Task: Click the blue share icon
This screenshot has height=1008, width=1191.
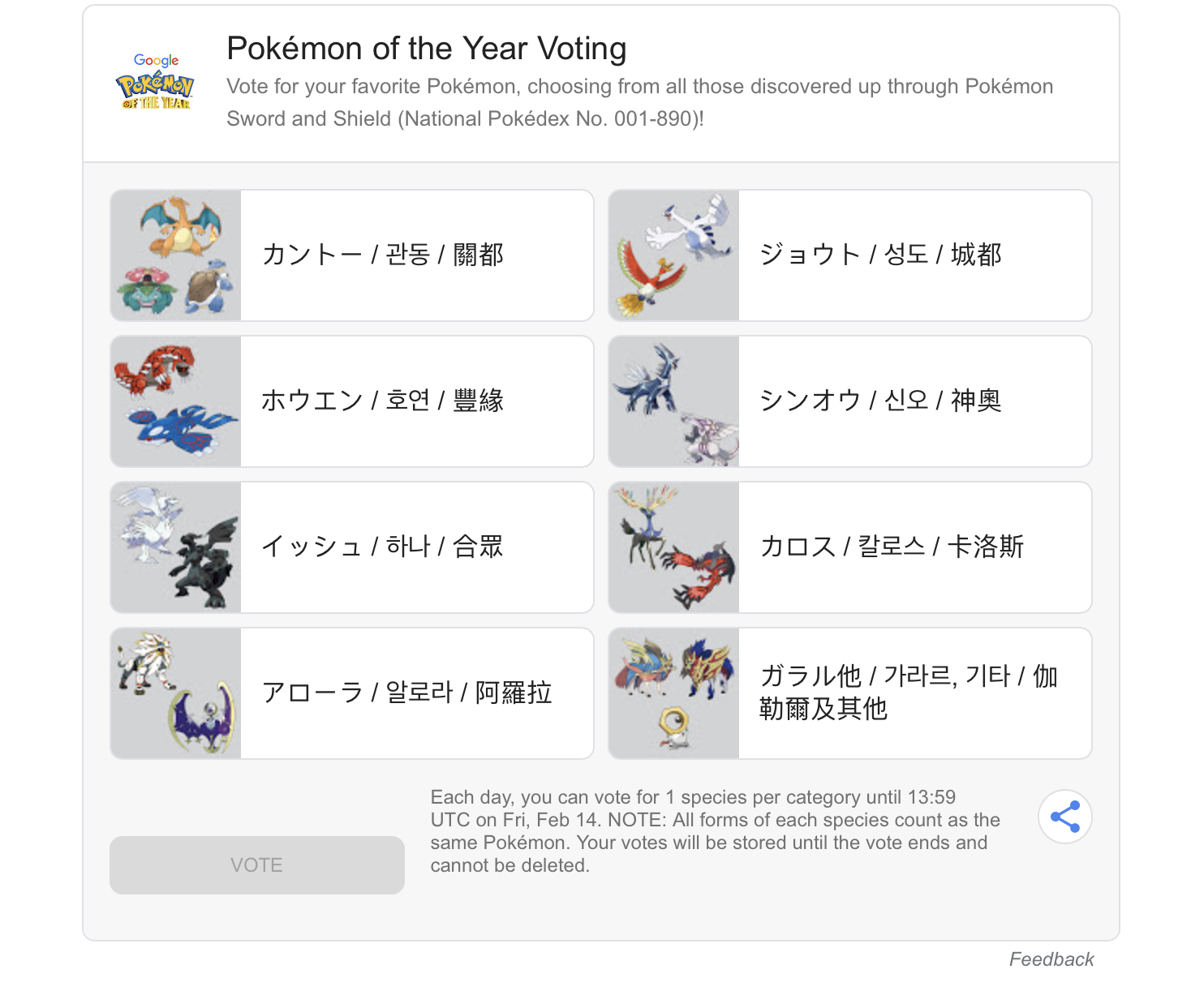Action: coord(1065,817)
